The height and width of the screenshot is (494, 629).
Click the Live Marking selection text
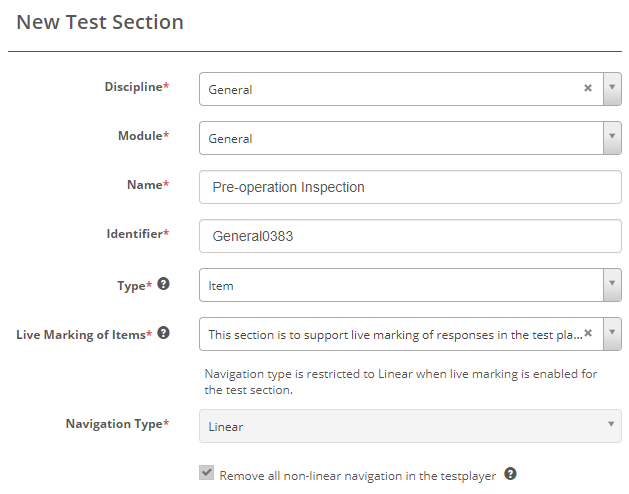pyautogui.click(x=390, y=334)
